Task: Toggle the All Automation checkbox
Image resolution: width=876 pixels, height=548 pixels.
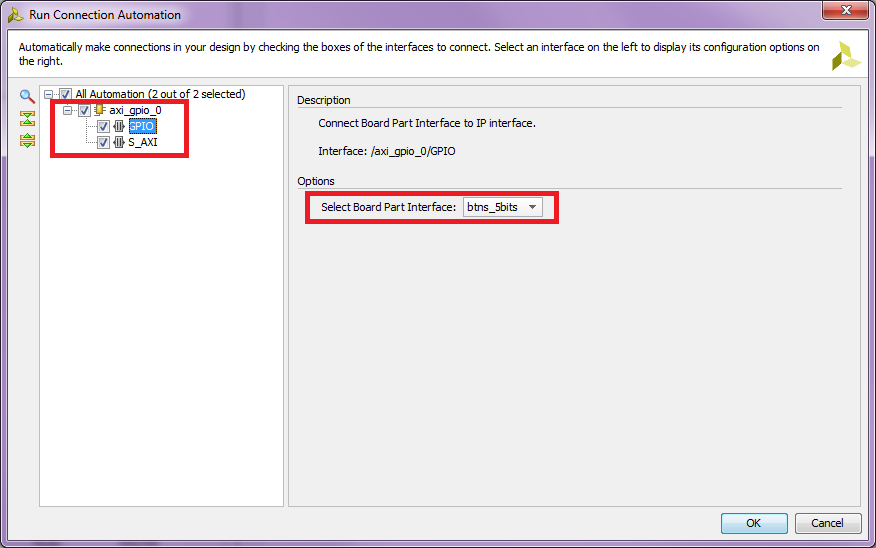Action: [x=65, y=94]
